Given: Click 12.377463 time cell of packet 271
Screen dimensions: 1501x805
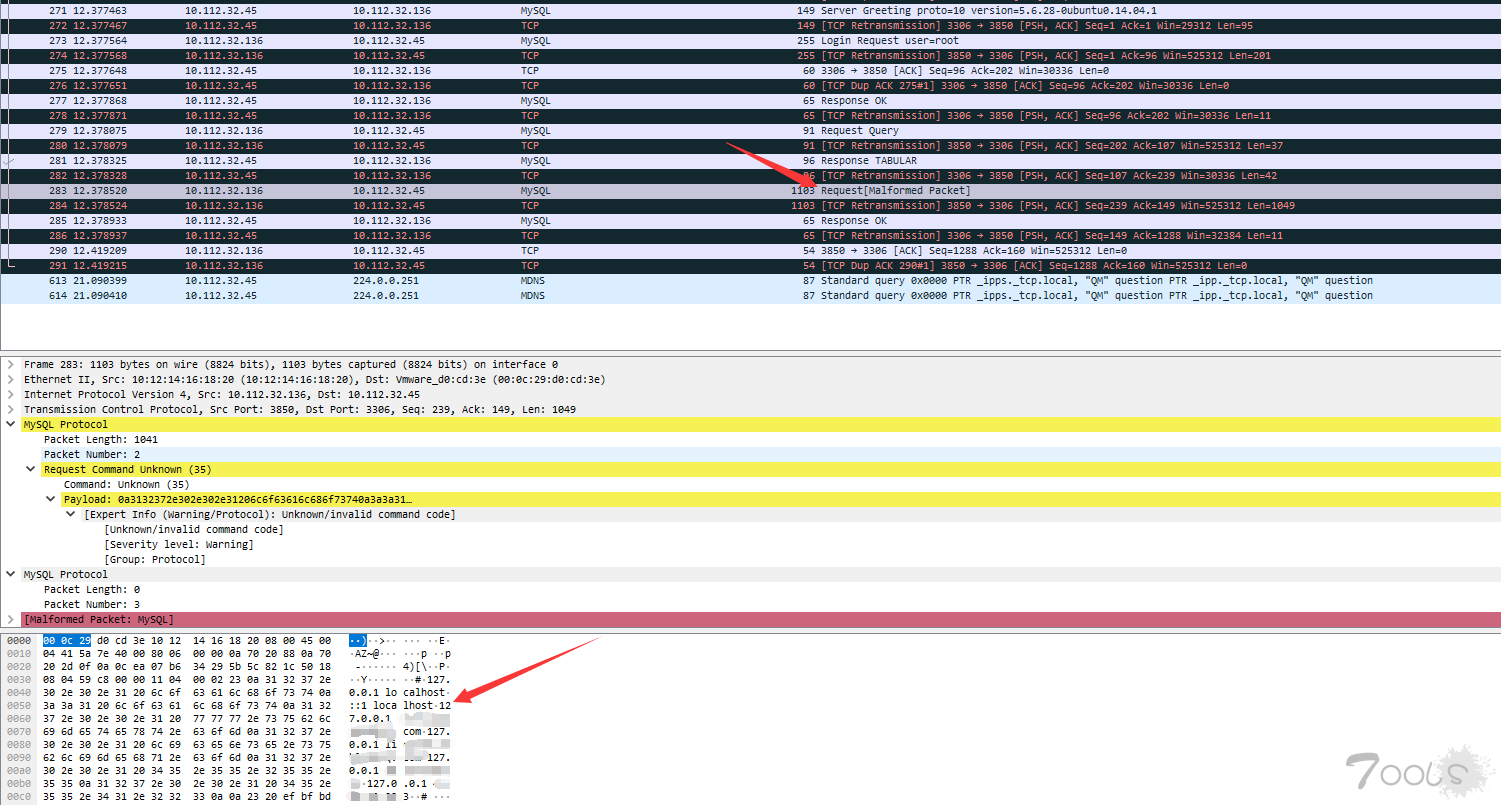Looking at the screenshot, I should pyautogui.click(x=100, y=11).
